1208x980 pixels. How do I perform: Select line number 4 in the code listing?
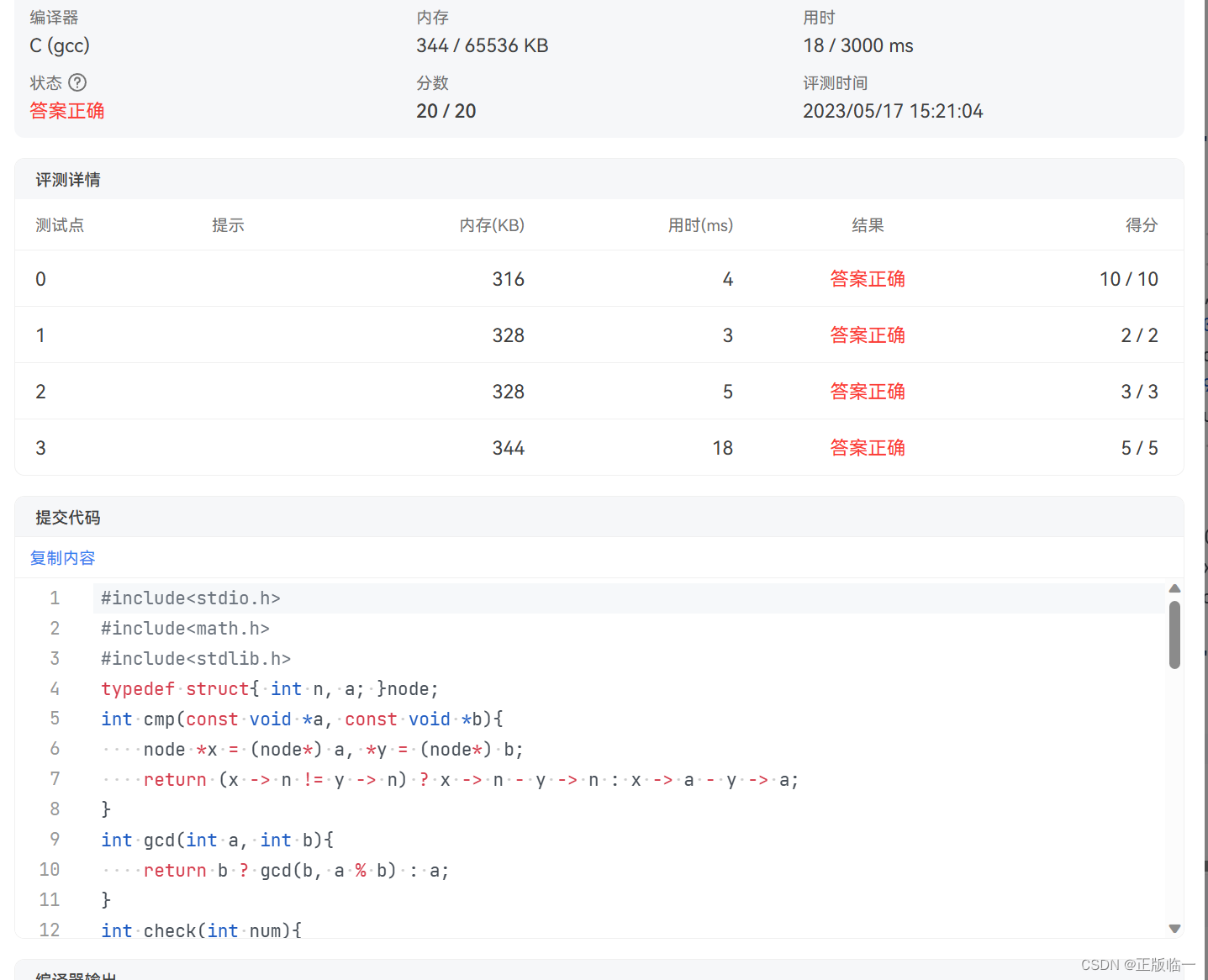click(55, 688)
